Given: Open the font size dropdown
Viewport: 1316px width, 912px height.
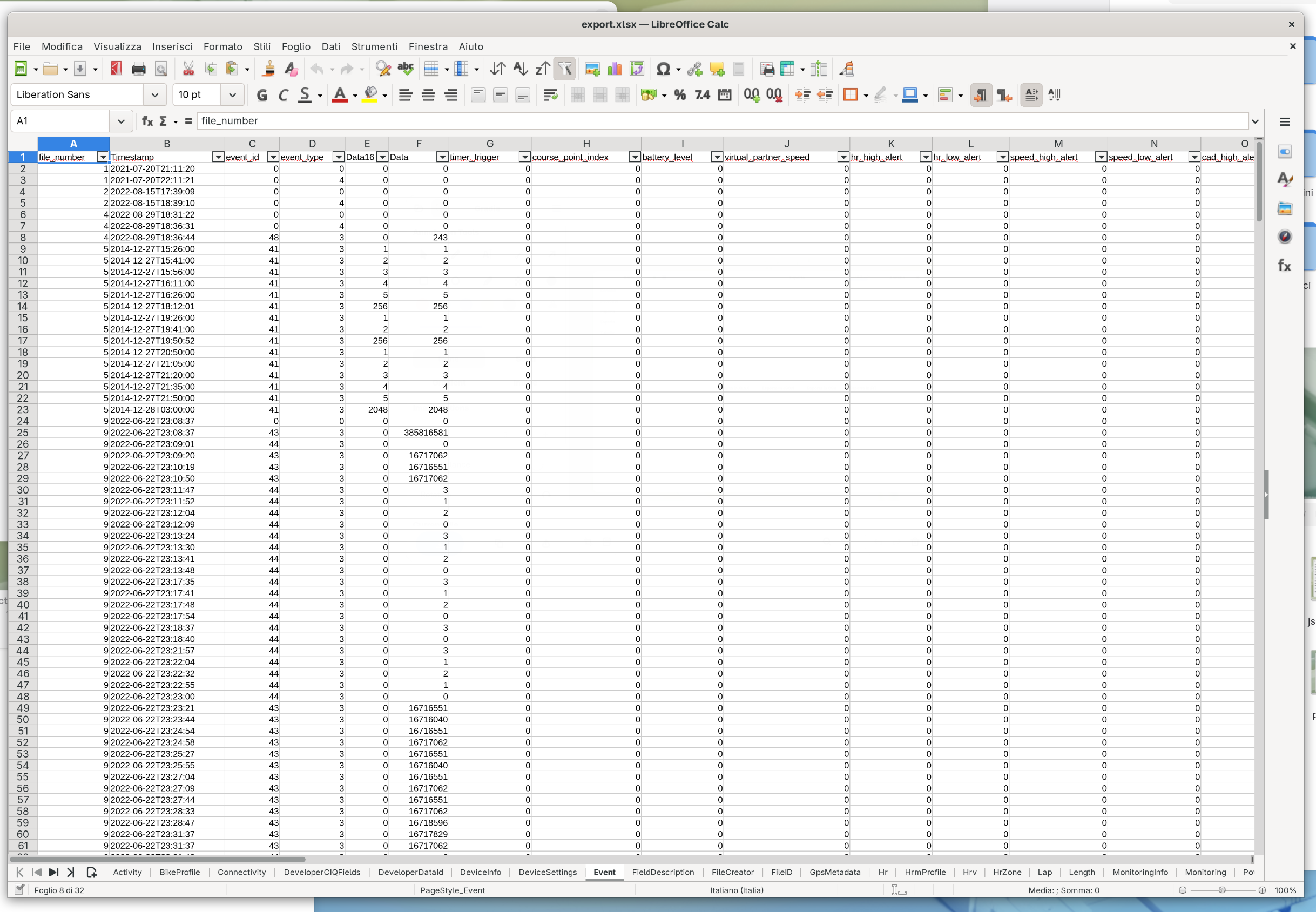Looking at the screenshot, I should pyautogui.click(x=233, y=95).
